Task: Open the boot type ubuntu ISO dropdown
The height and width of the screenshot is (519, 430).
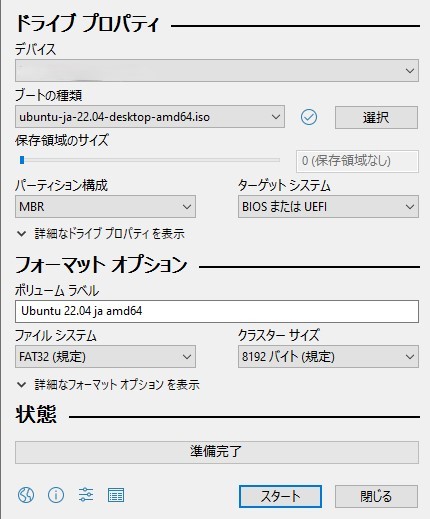Action: click(x=150, y=117)
